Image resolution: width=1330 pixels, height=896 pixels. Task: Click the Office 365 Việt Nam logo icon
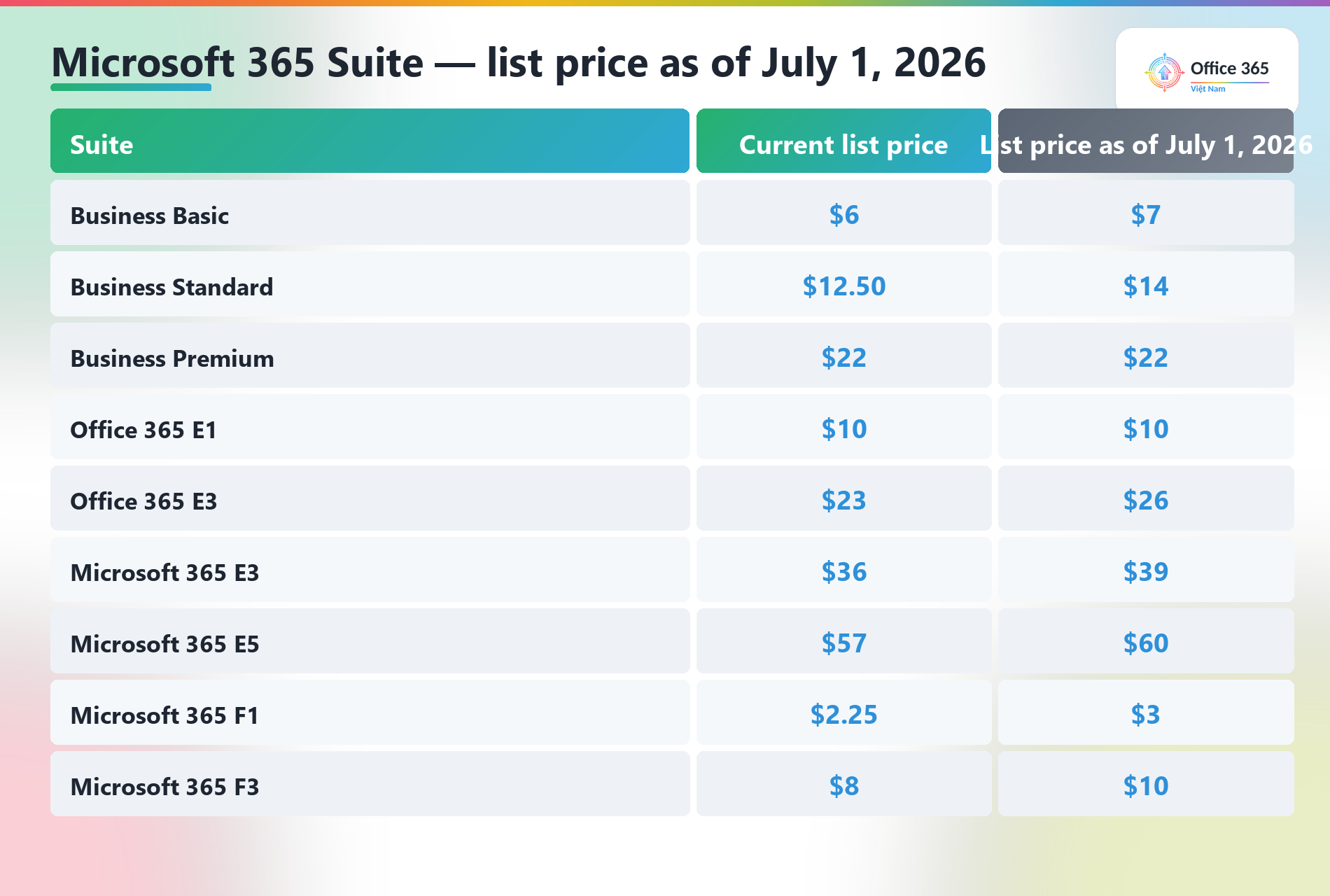1164,72
